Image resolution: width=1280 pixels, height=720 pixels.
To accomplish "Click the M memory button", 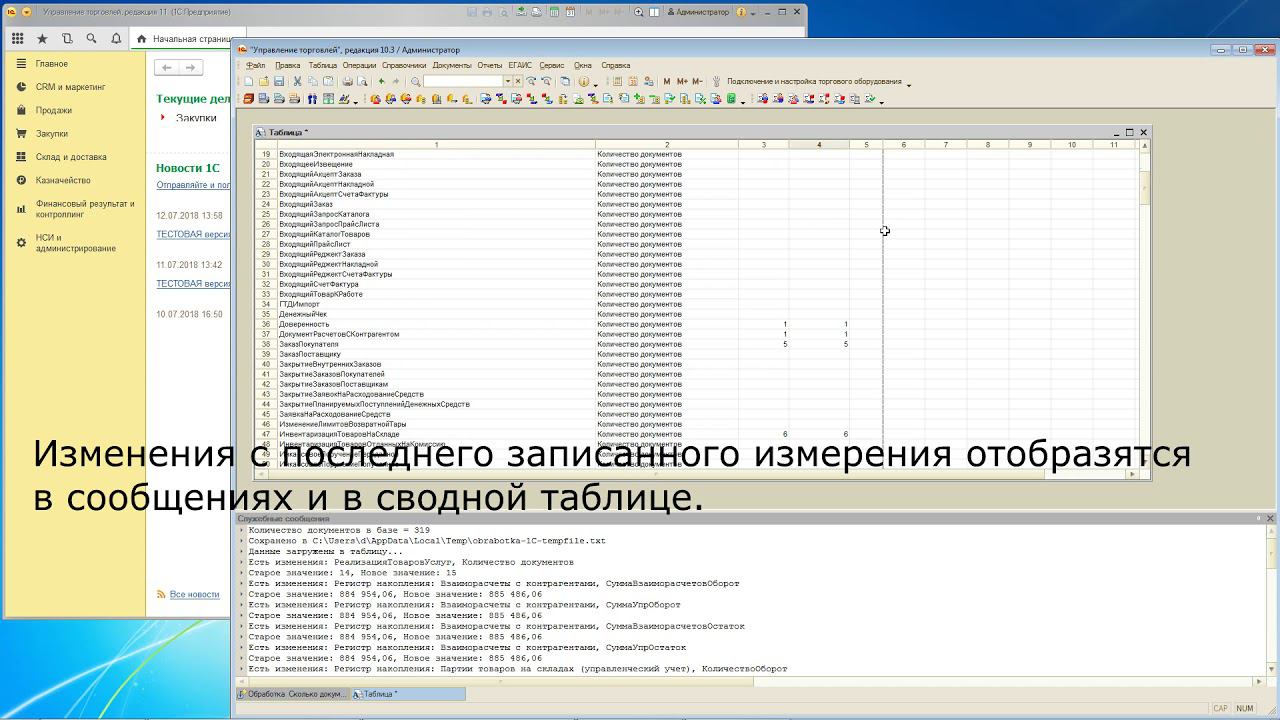I will (667, 81).
